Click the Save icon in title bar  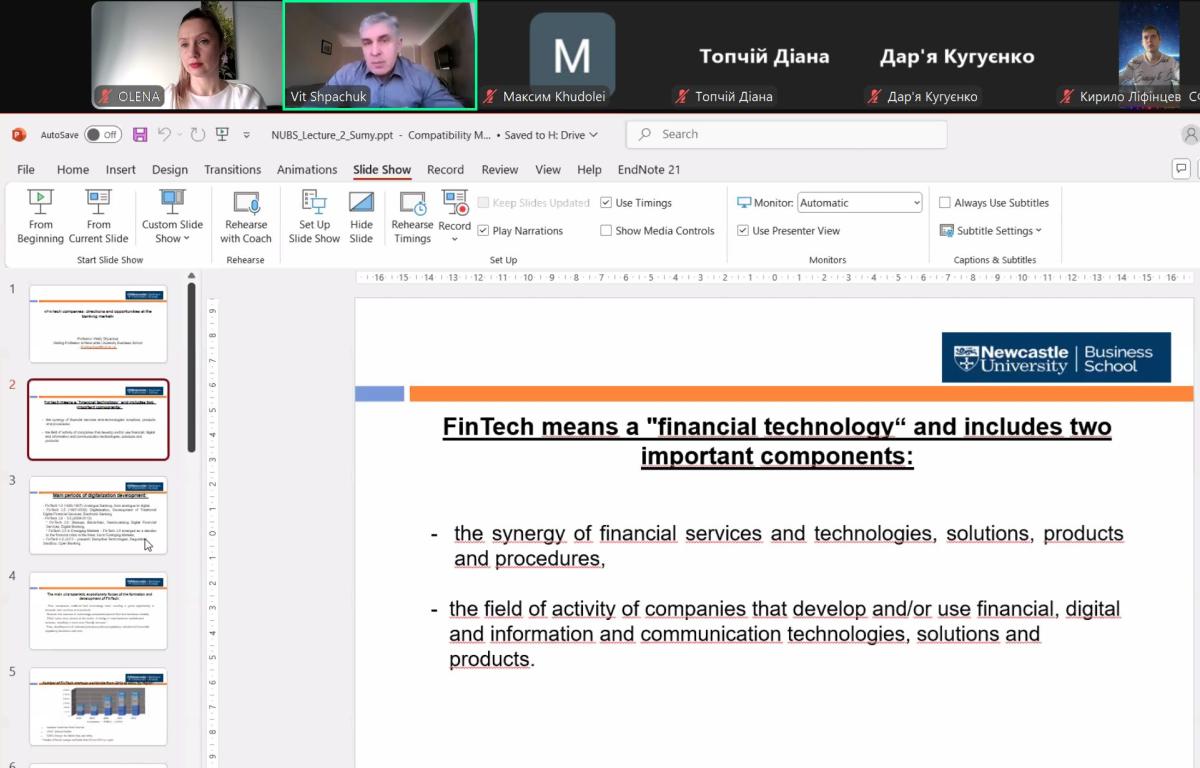(140, 135)
